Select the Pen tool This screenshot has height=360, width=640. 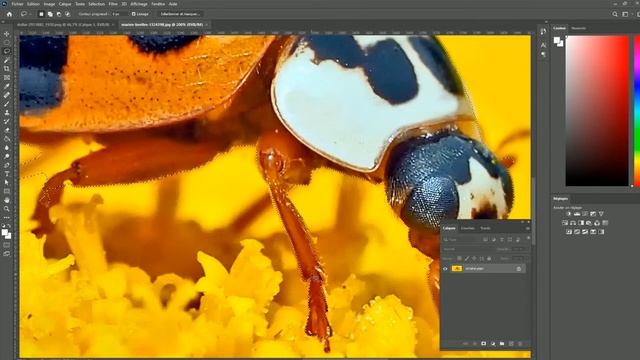(7, 165)
